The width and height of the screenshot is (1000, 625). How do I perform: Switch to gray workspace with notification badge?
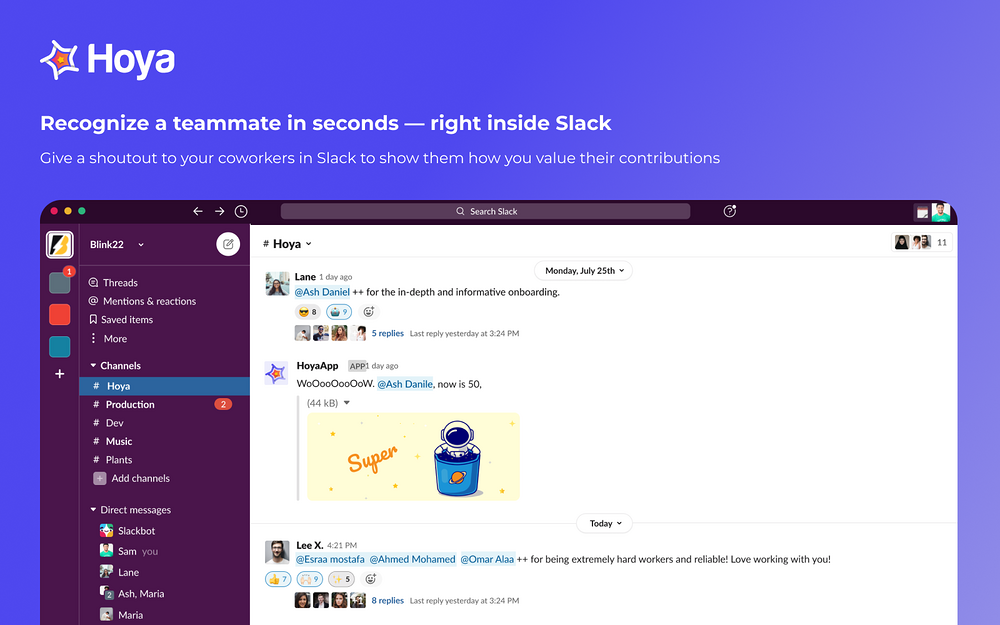pyautogui.click(x=60, y=283)
